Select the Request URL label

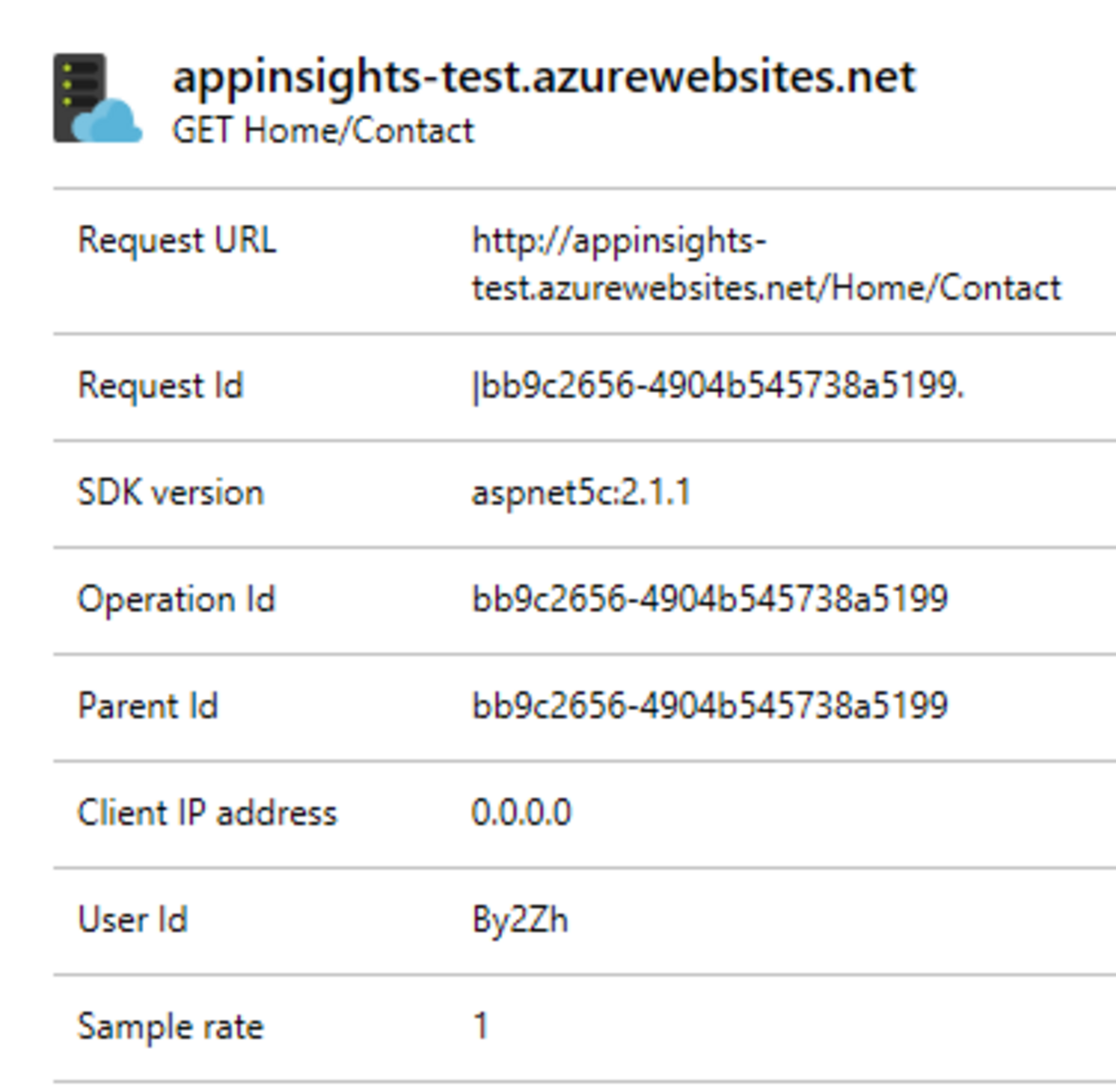(177, 240)
